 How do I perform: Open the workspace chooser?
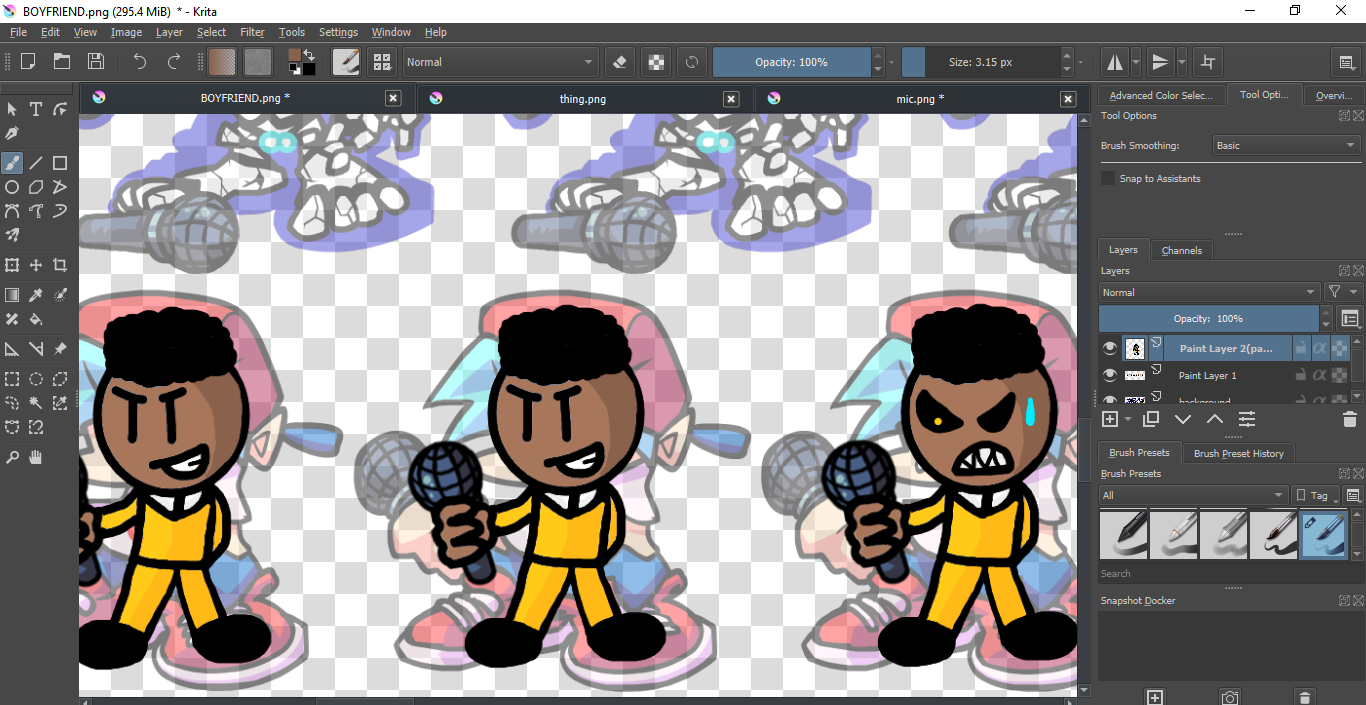1347,62
